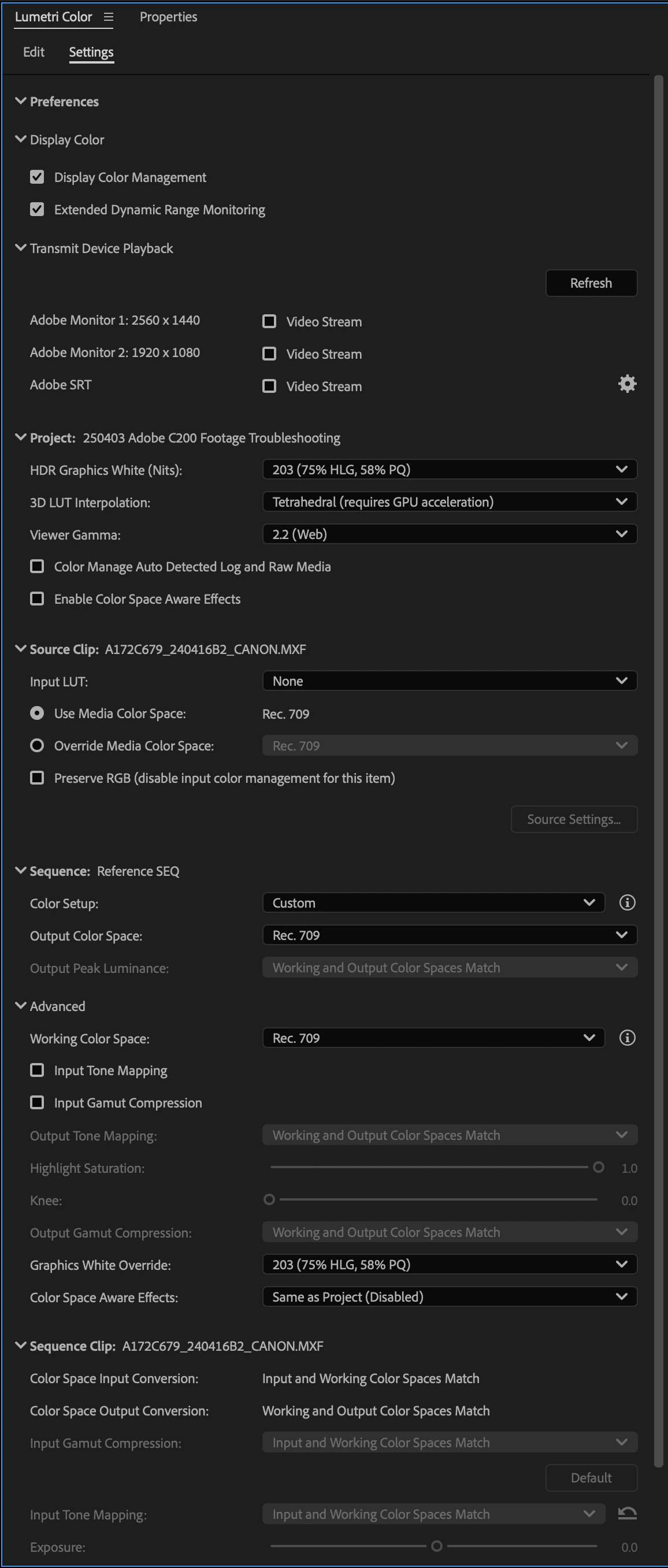Select Override Media Color Space radio button
The width and height of the screenshot is (668, 1568).
coord(37,745)
